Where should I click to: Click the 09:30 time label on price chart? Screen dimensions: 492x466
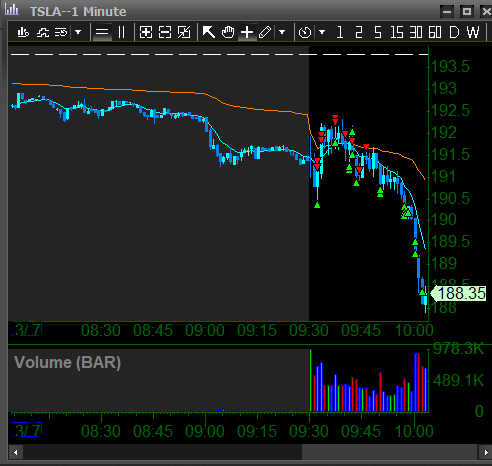(x=309, y=331)
